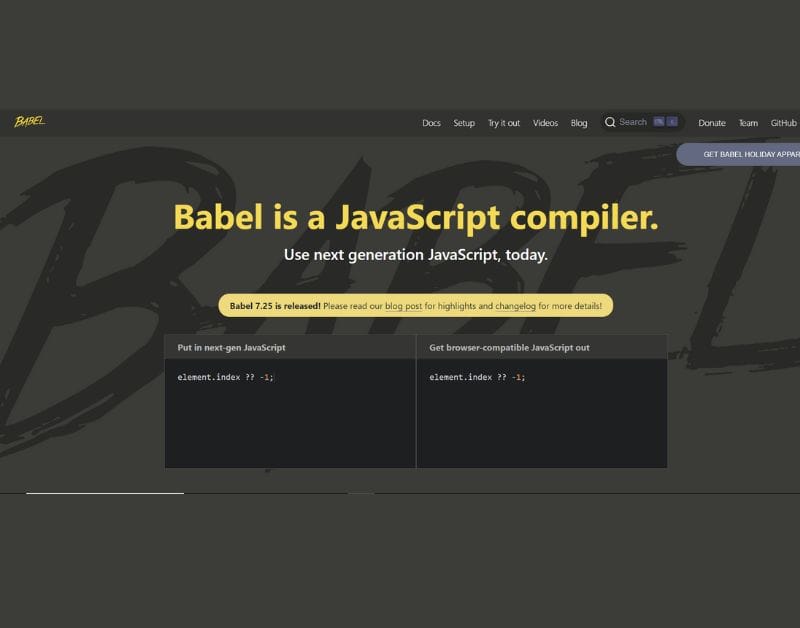Screen dimensions: 800x628
Task: Click Get Babel Holiday Apparel banner
Action: [x=738, y=154]
